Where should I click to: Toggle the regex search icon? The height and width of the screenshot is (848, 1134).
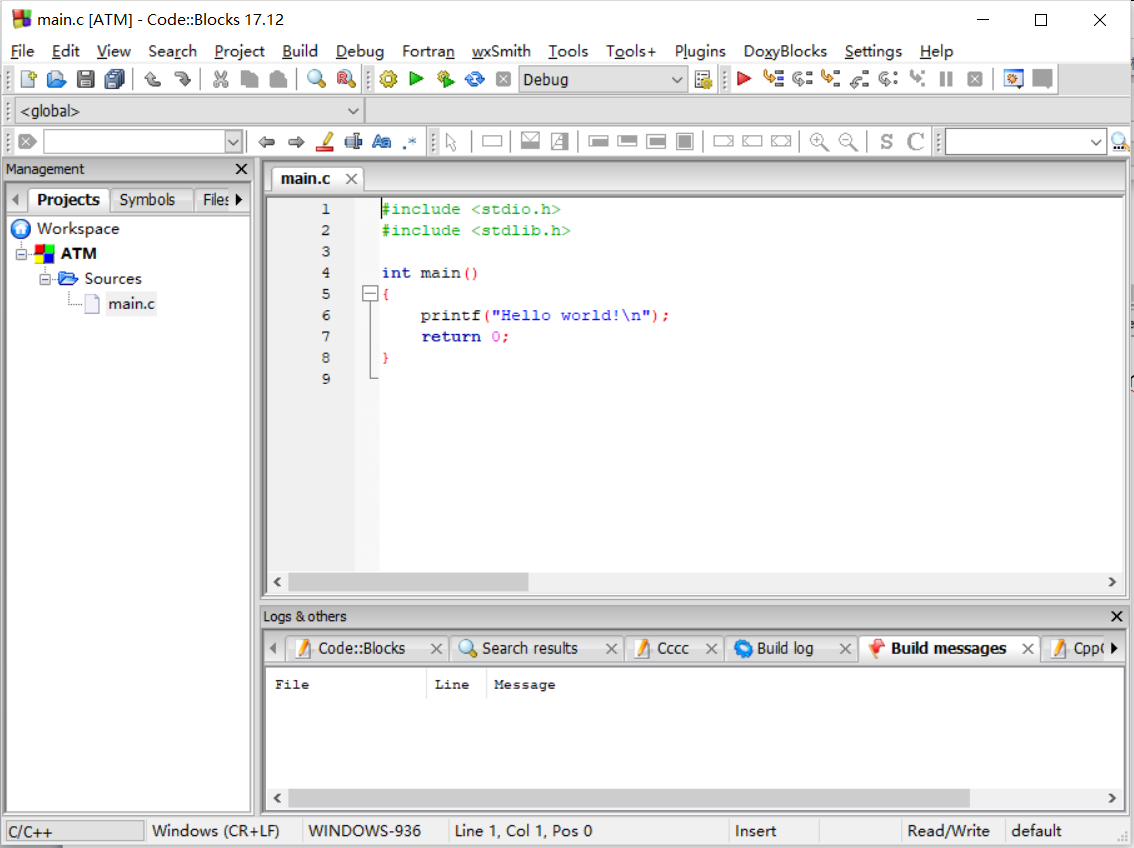point(410,142)
